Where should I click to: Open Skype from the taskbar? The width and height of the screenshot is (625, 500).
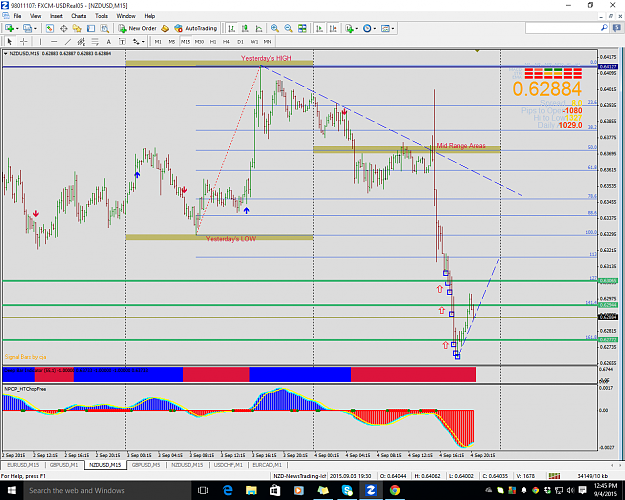tap(347, 490)
